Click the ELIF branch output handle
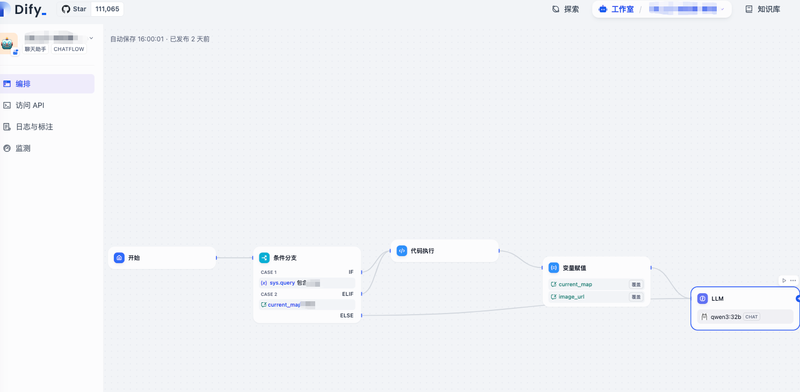800x392 pixels. click(362, 294)
